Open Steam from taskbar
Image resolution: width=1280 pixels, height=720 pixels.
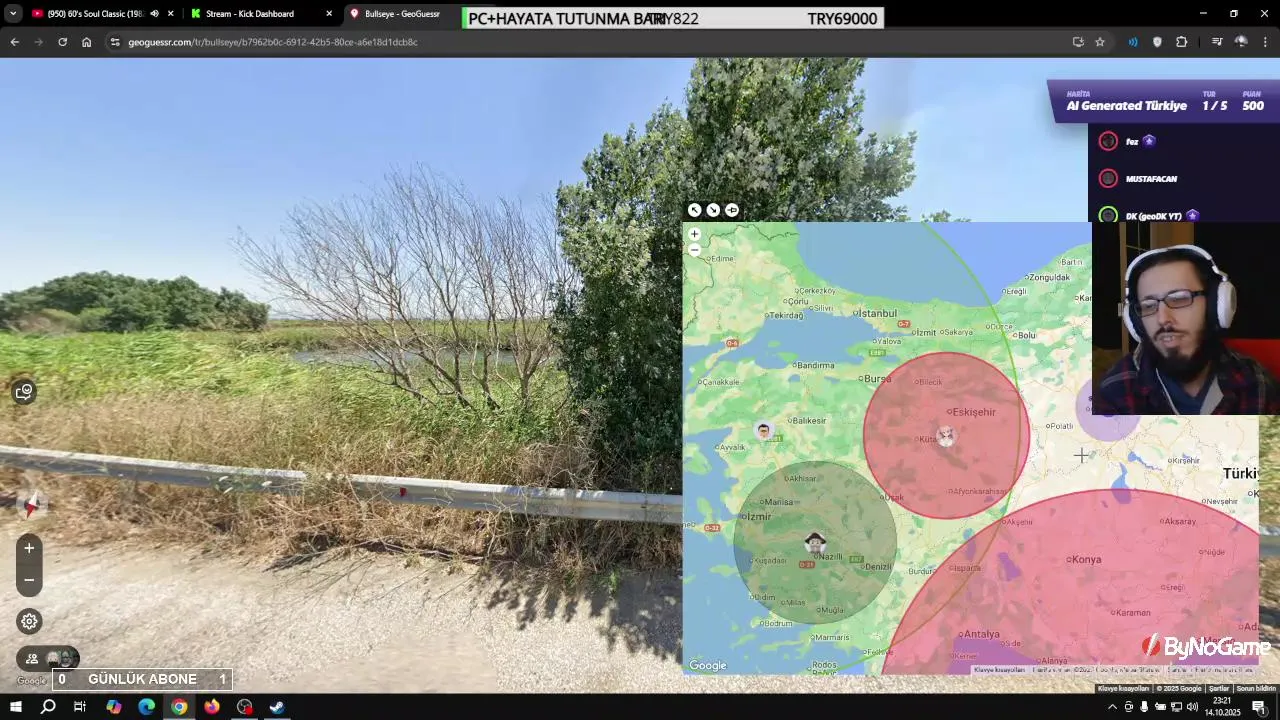[x=277, y=707]
